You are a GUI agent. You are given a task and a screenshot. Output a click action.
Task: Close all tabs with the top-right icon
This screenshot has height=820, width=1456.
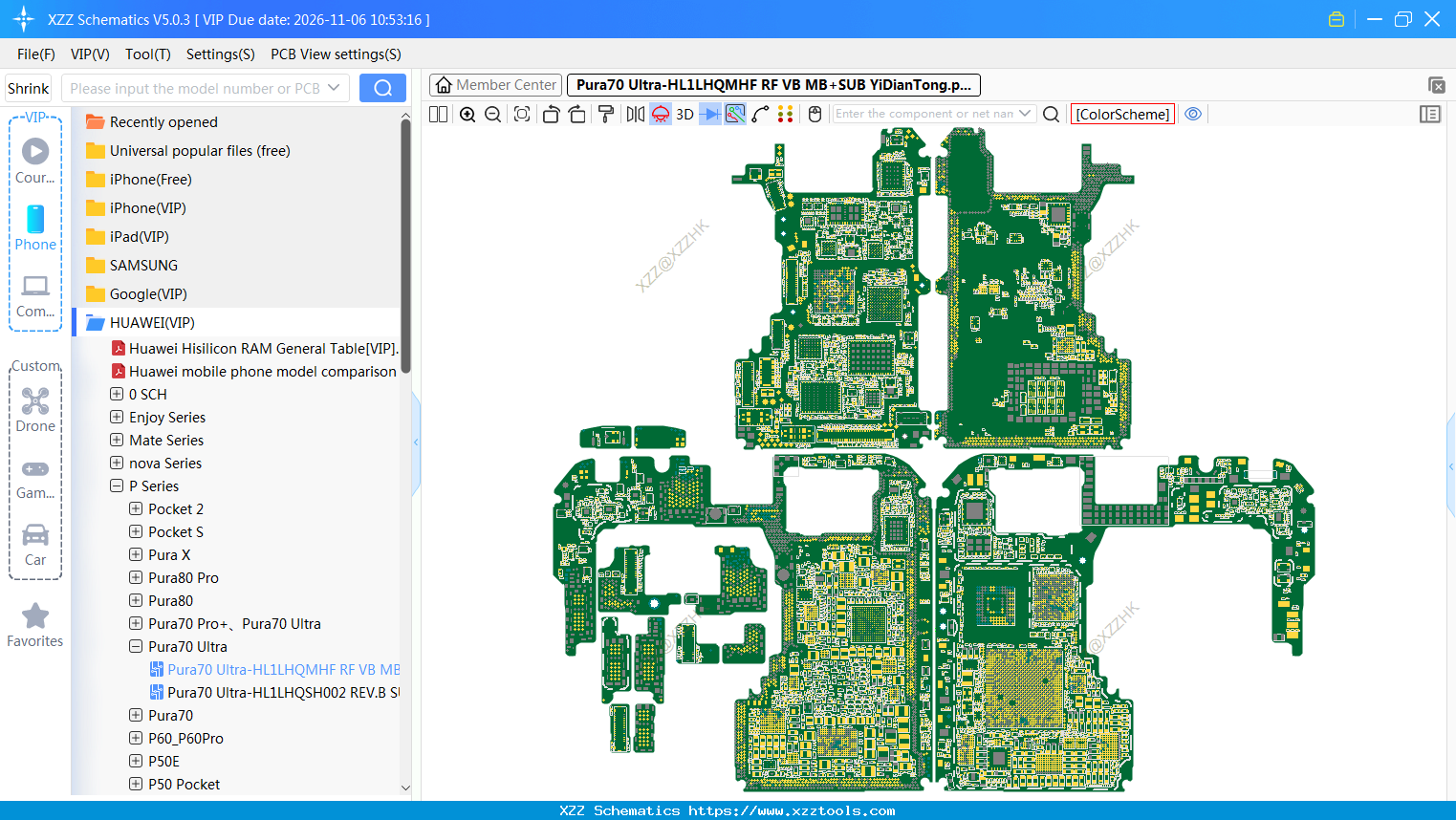[1436, 85]
